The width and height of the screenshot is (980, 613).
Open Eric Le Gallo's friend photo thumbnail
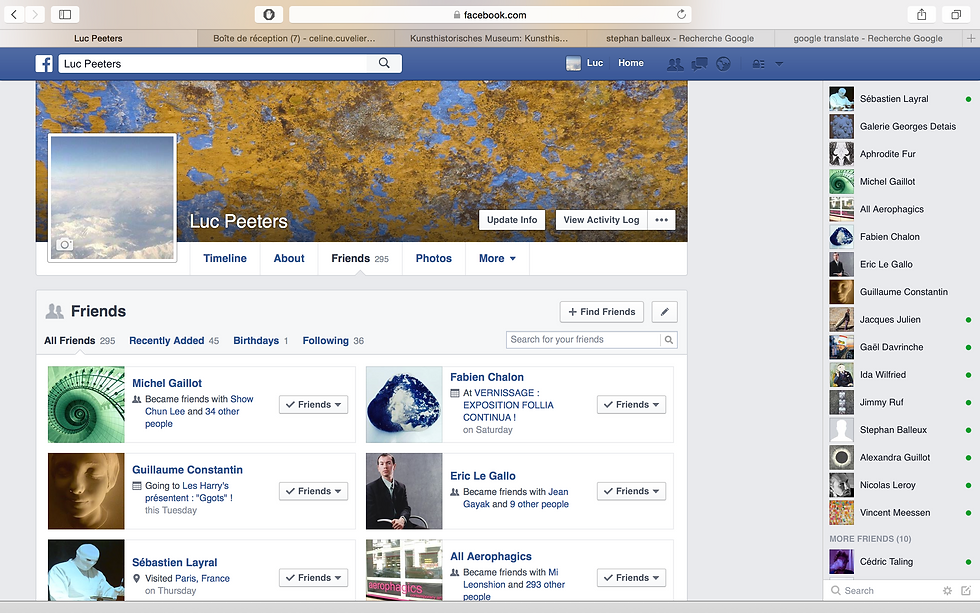404,491
